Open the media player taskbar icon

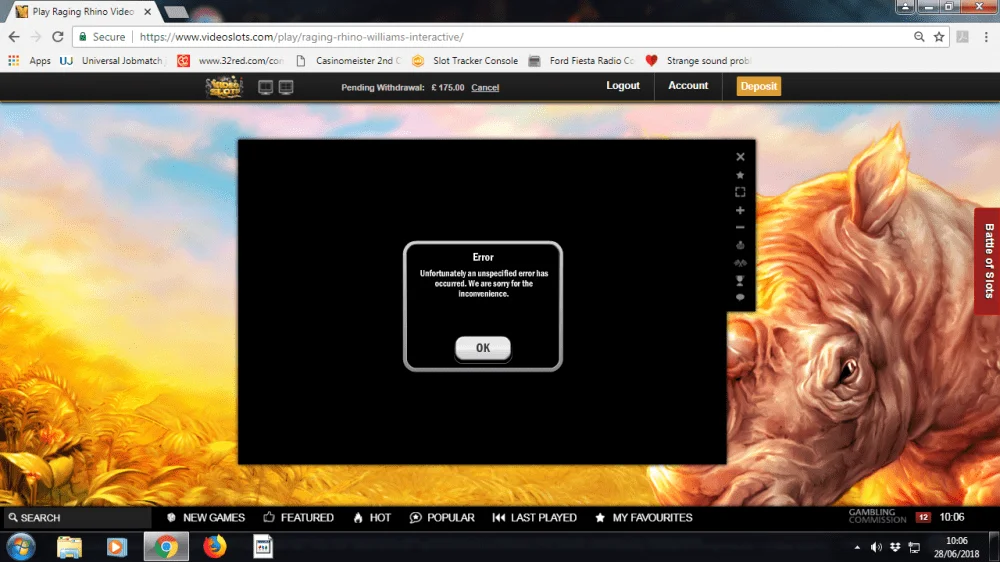(x=117, y=547)
